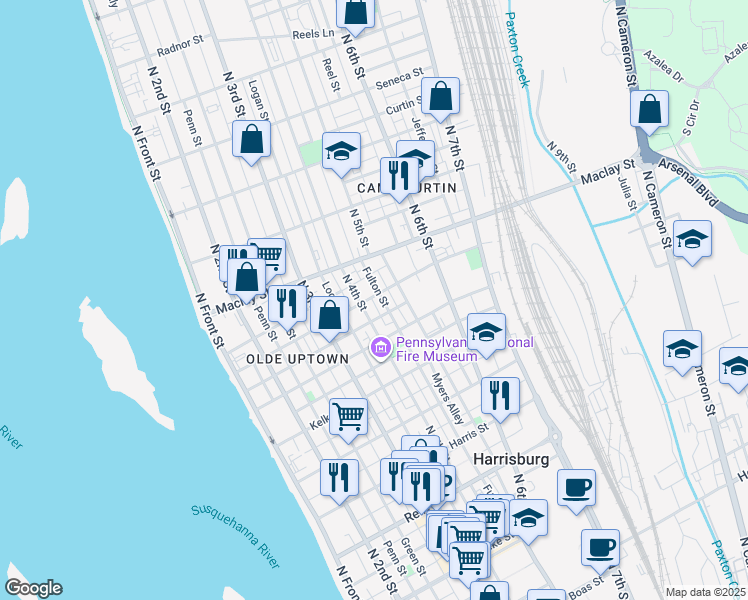
Task: Open the coffee cup marker east of Harrisburg label
Action: (576, 490)
